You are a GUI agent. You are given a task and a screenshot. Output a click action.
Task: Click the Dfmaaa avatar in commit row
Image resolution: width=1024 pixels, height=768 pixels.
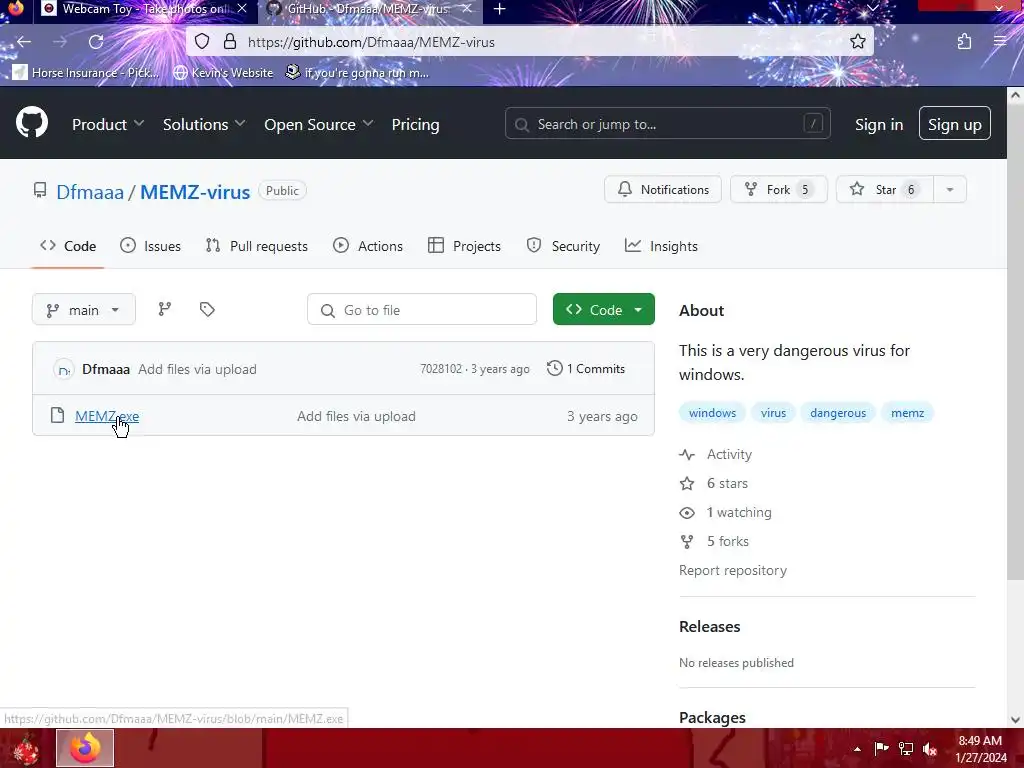pos(63,369)
